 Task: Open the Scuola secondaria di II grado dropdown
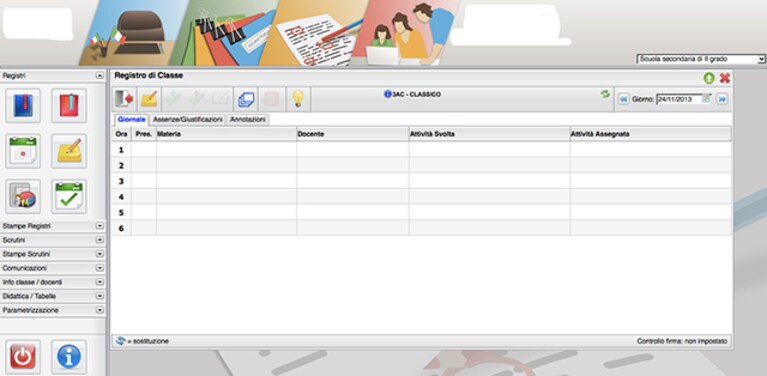pos(700,59)
